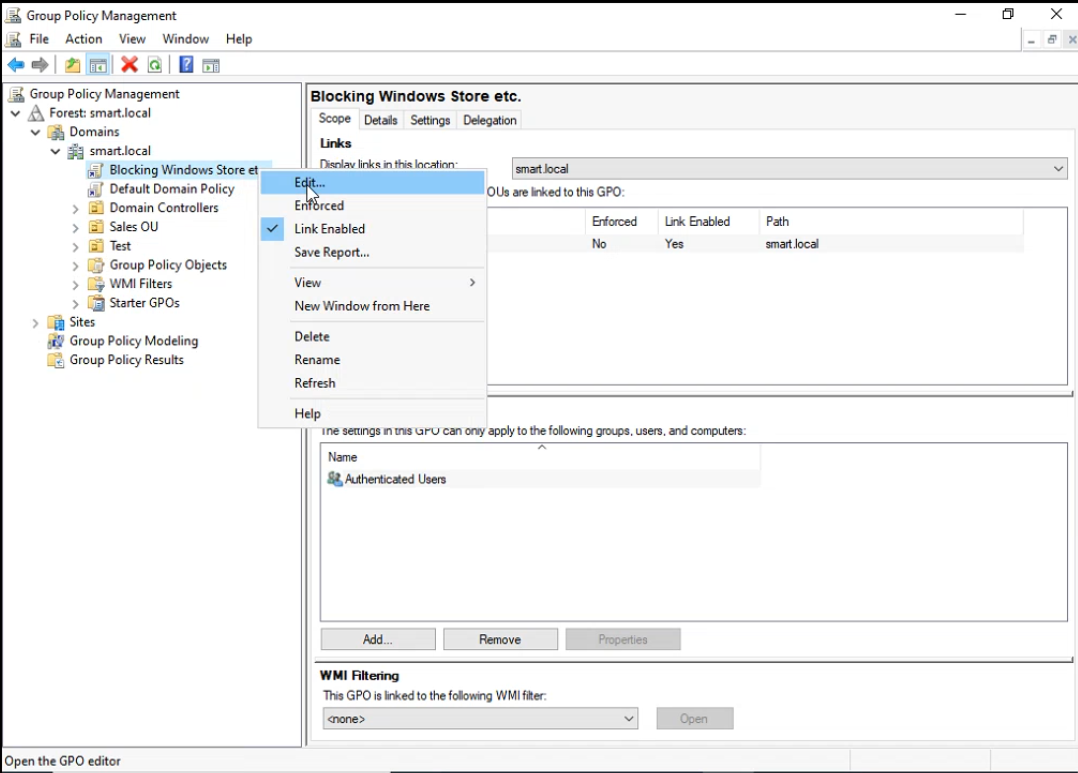Click the Domain Controllers OU icon
Screen dimensions: 1078x773
click(96, 208)
